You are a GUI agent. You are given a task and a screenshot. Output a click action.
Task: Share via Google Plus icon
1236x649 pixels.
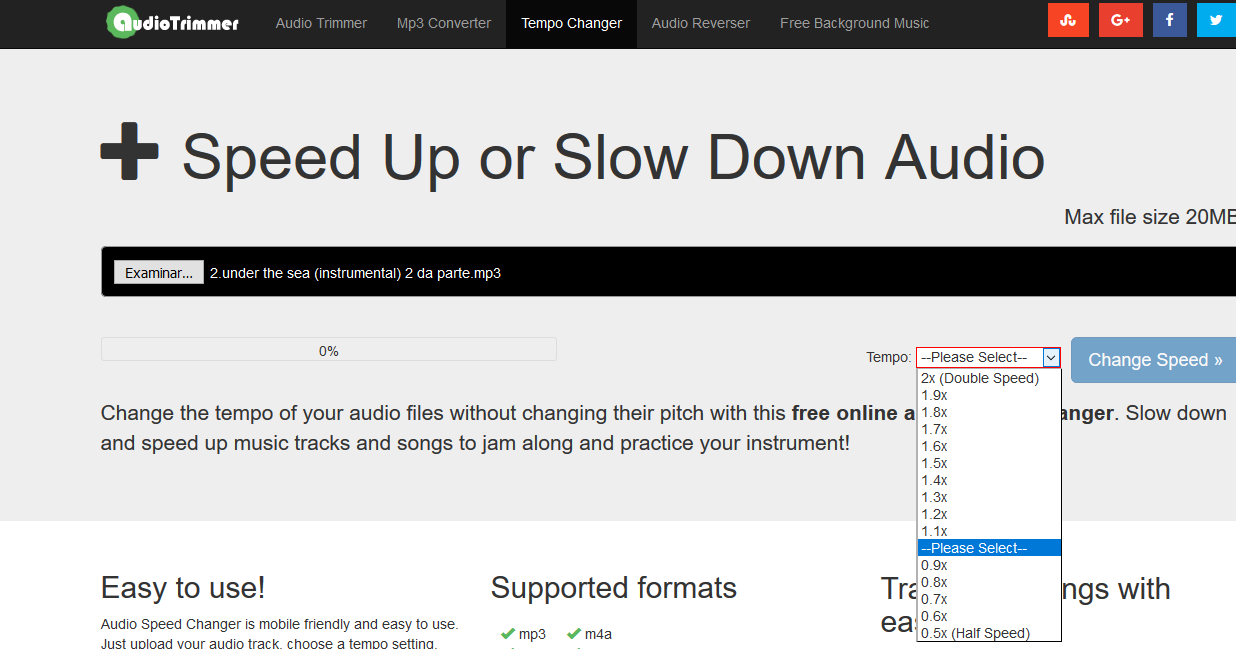coord(1120,21)
